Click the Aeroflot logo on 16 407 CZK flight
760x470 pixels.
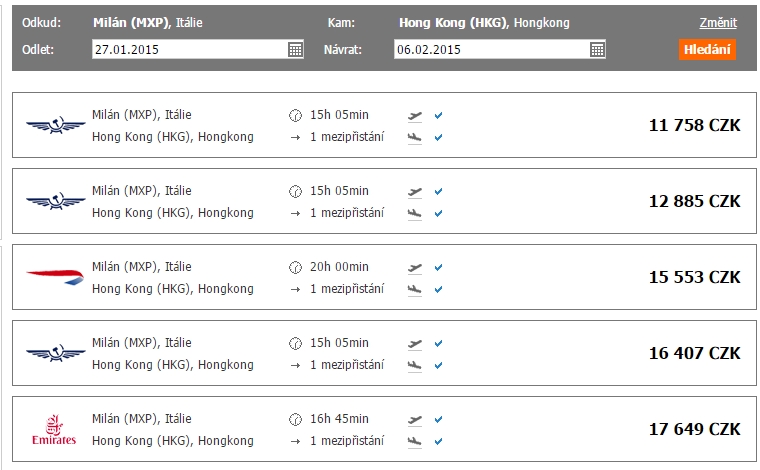point(56,354)
